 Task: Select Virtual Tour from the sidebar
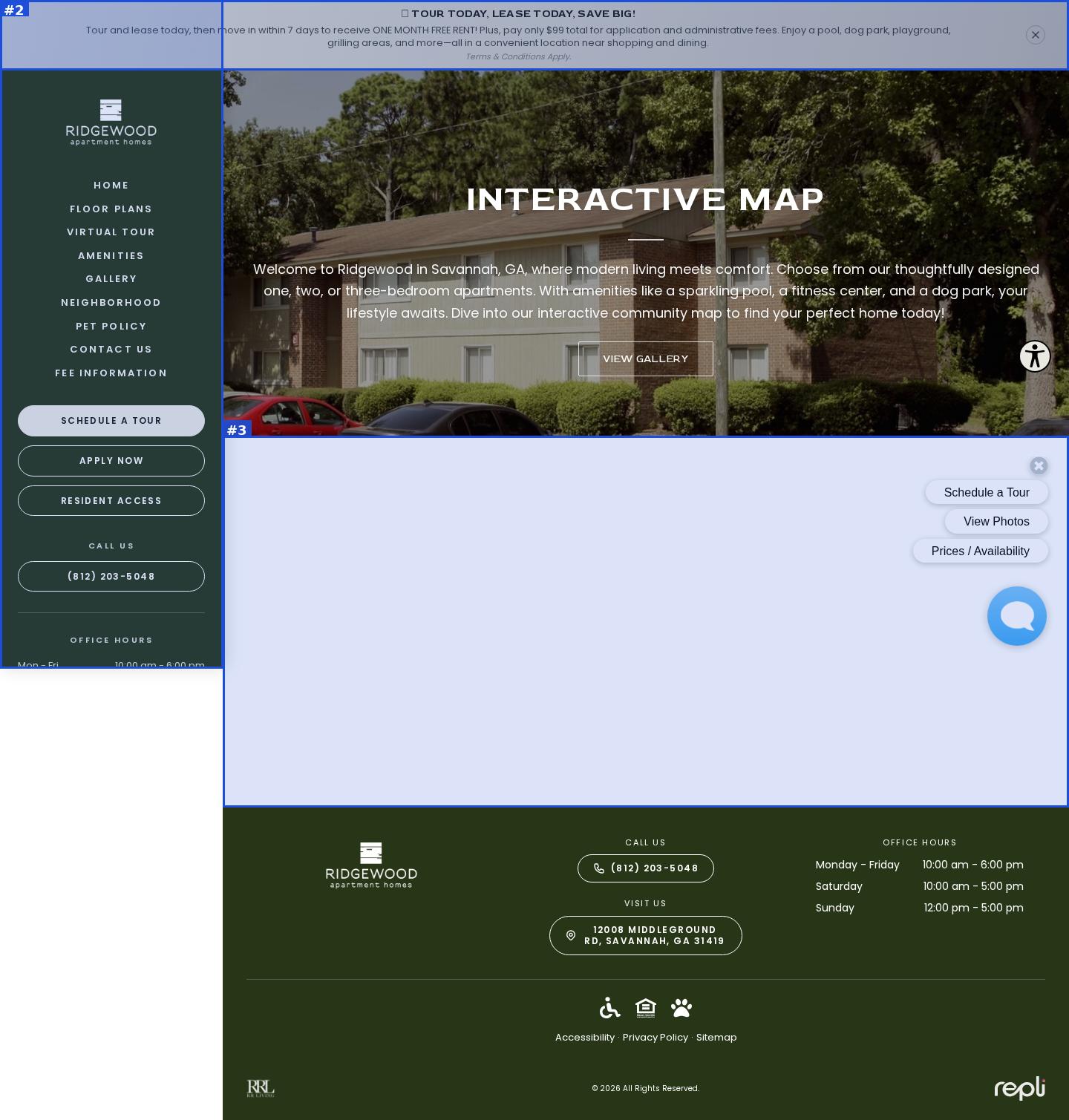coord(111,232)
